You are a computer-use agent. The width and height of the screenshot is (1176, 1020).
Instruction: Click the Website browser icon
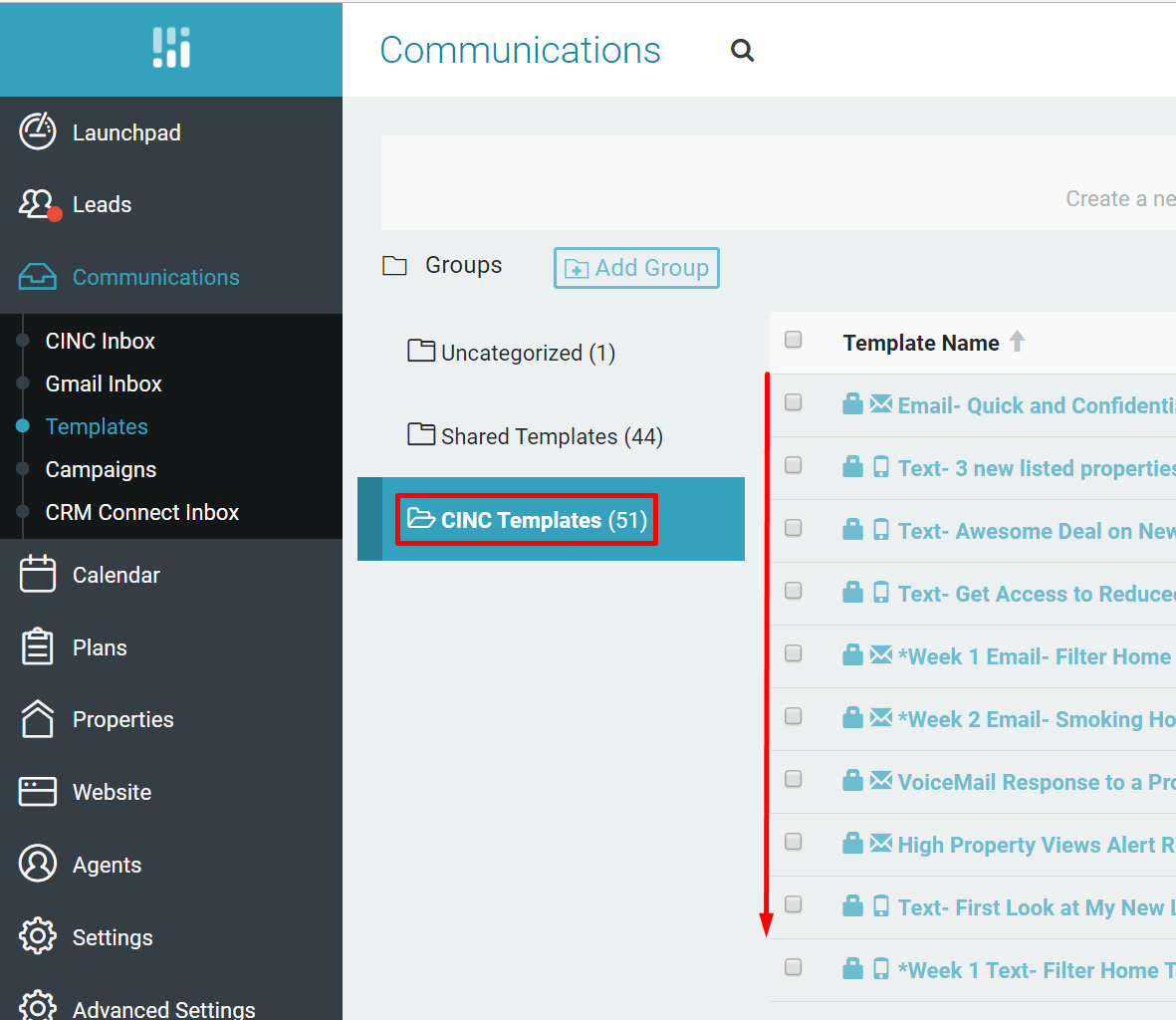[x=37, y=791]
